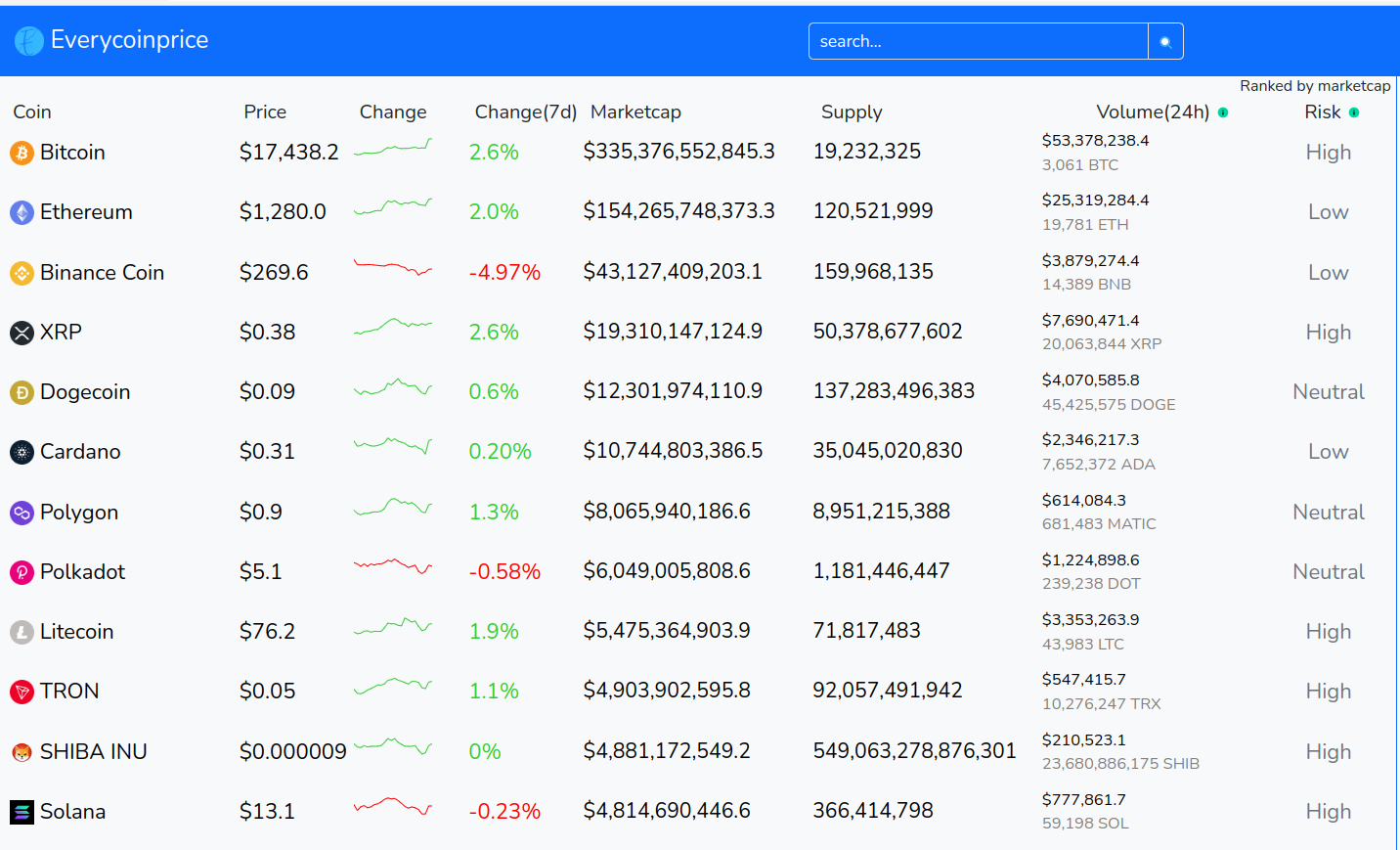Click the Change(7d) column header

pos(526,112)
